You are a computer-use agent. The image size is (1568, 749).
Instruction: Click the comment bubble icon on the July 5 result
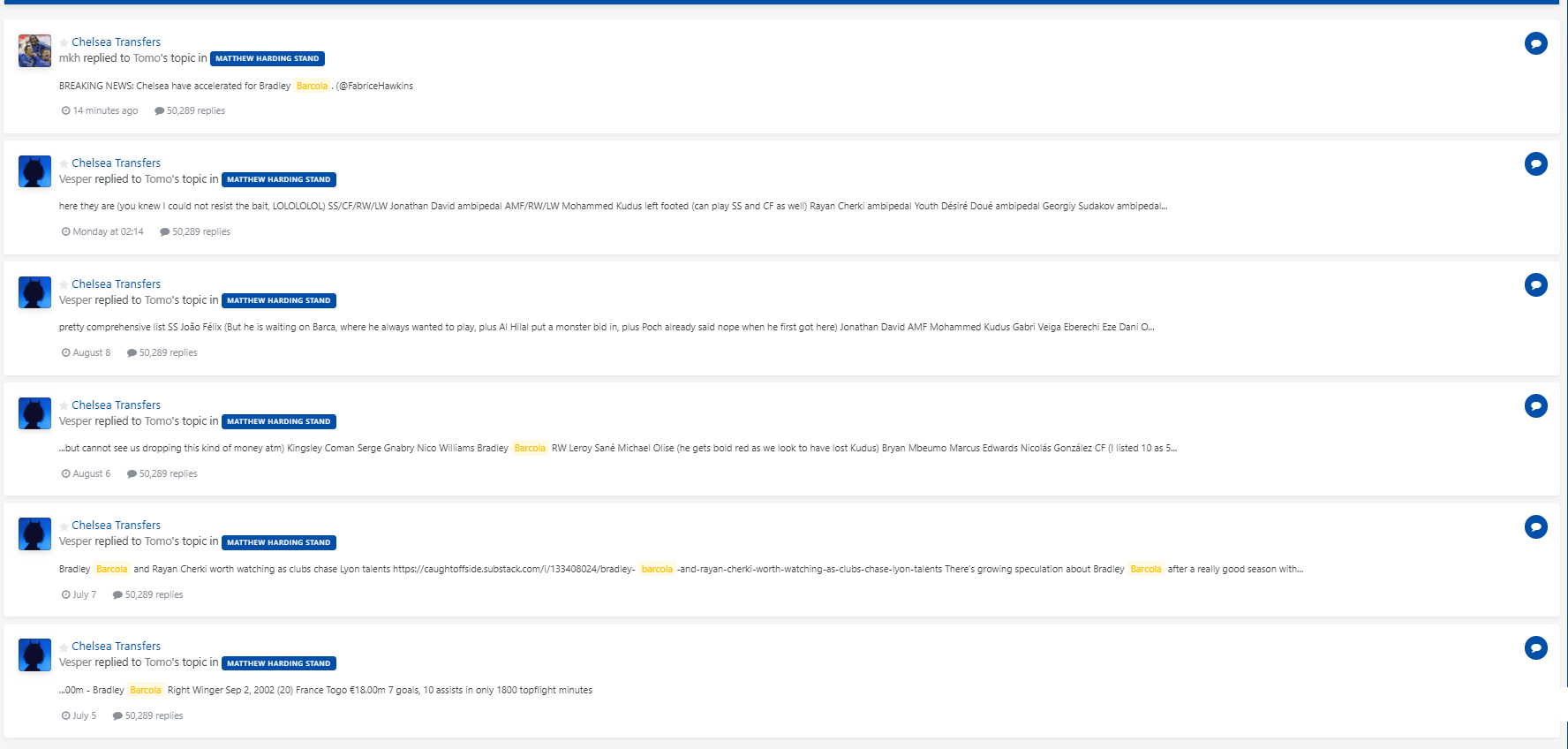pos(1535,648)
